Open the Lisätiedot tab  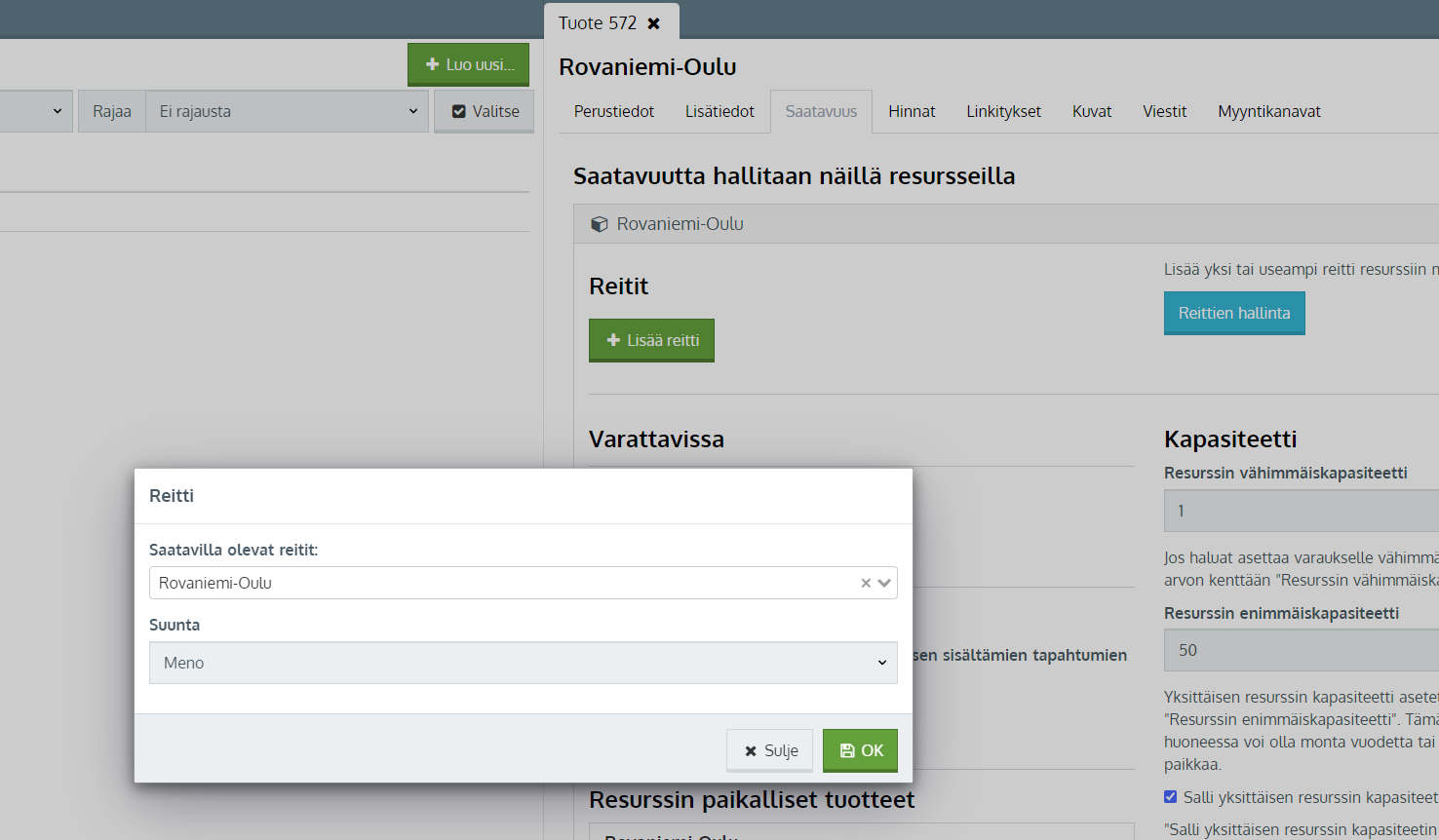click(x=719, y=111)
